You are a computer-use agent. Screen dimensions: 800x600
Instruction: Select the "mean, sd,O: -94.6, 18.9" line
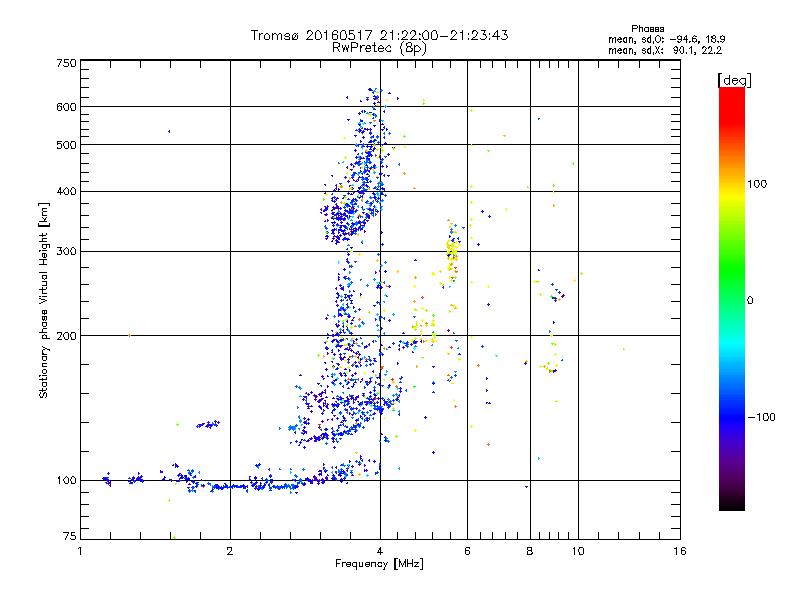click(x=666, y=39)
